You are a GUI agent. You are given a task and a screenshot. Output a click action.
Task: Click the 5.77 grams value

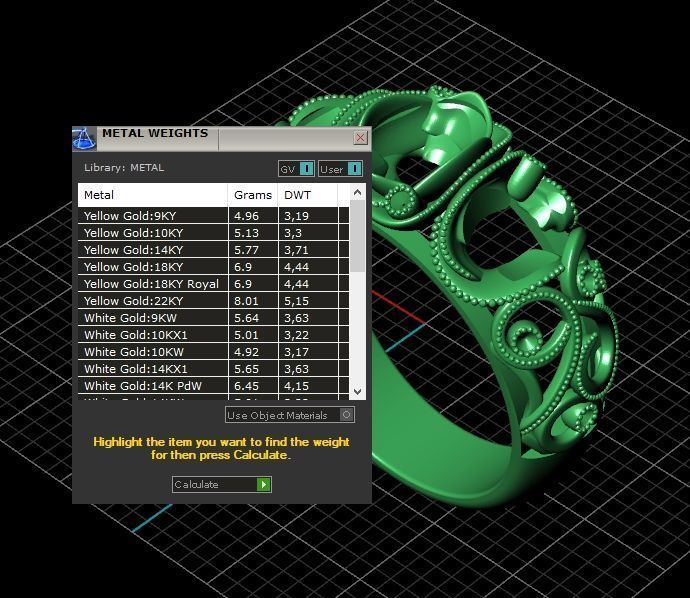[246, 250]
